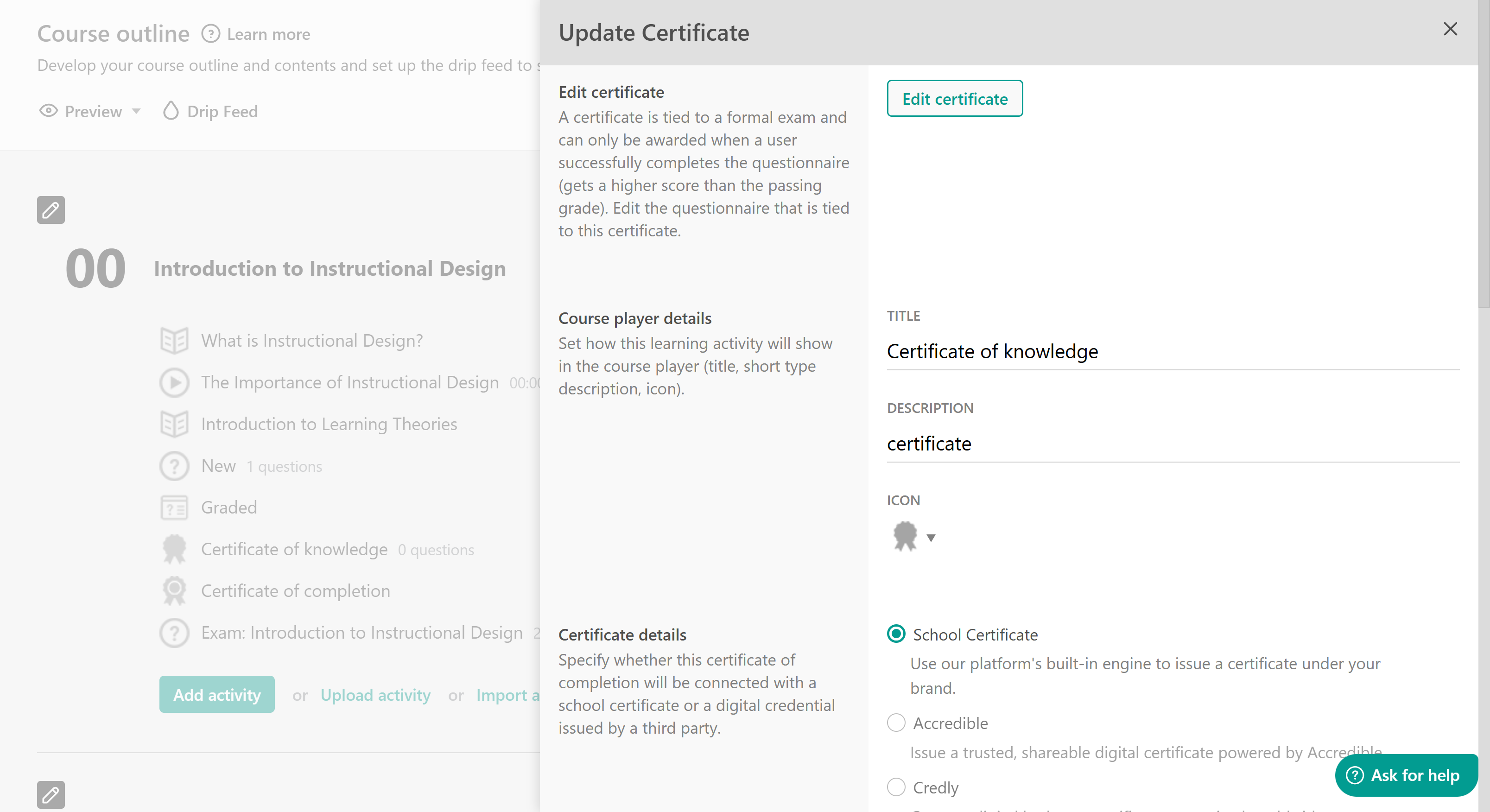Image resolution: width=1490 pixels, height=812 pixels.
Task: Click the video play icon for Importance of Instructional Design
Action: tap(174, 382)
